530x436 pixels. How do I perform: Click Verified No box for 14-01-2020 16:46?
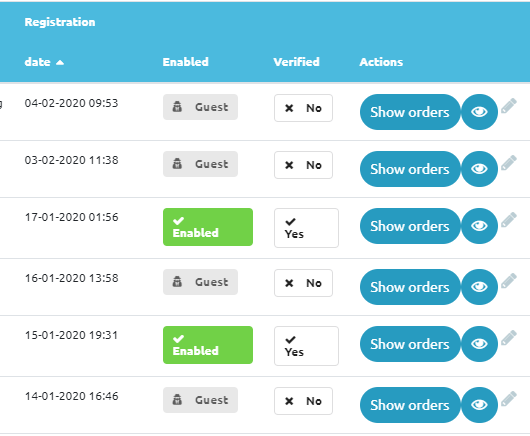303,401
